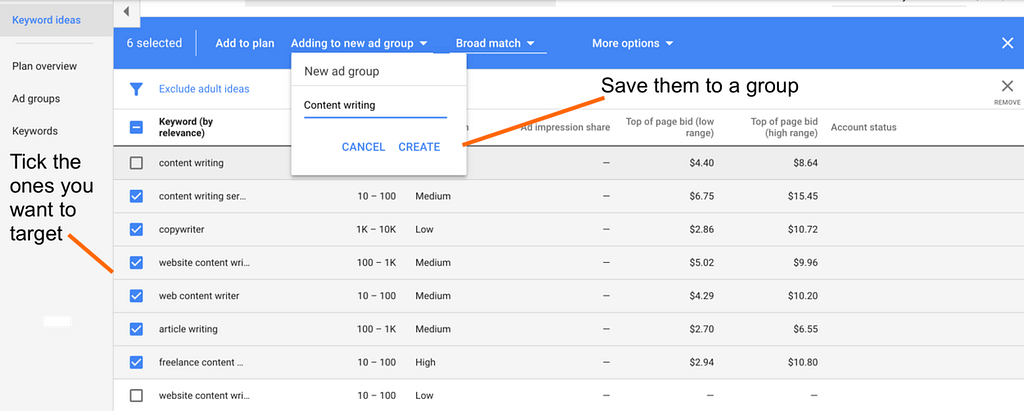Toggle the select-all keywords checkbox
The width and height of the screenshot is (1024, 411).
pyautogui.click(x=137, y=127)
